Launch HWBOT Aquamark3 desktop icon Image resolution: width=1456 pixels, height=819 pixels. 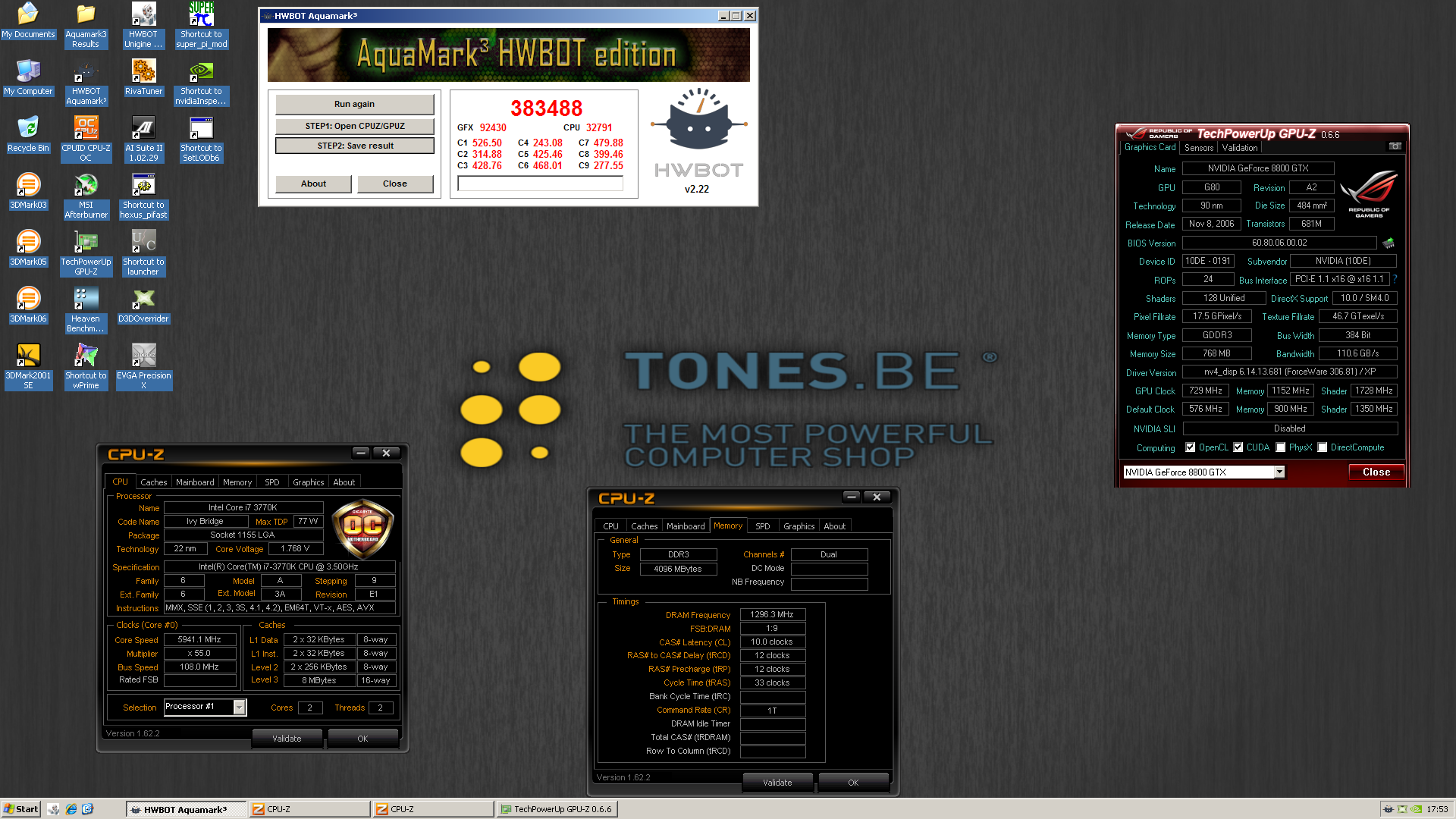(x=86, y=82)
